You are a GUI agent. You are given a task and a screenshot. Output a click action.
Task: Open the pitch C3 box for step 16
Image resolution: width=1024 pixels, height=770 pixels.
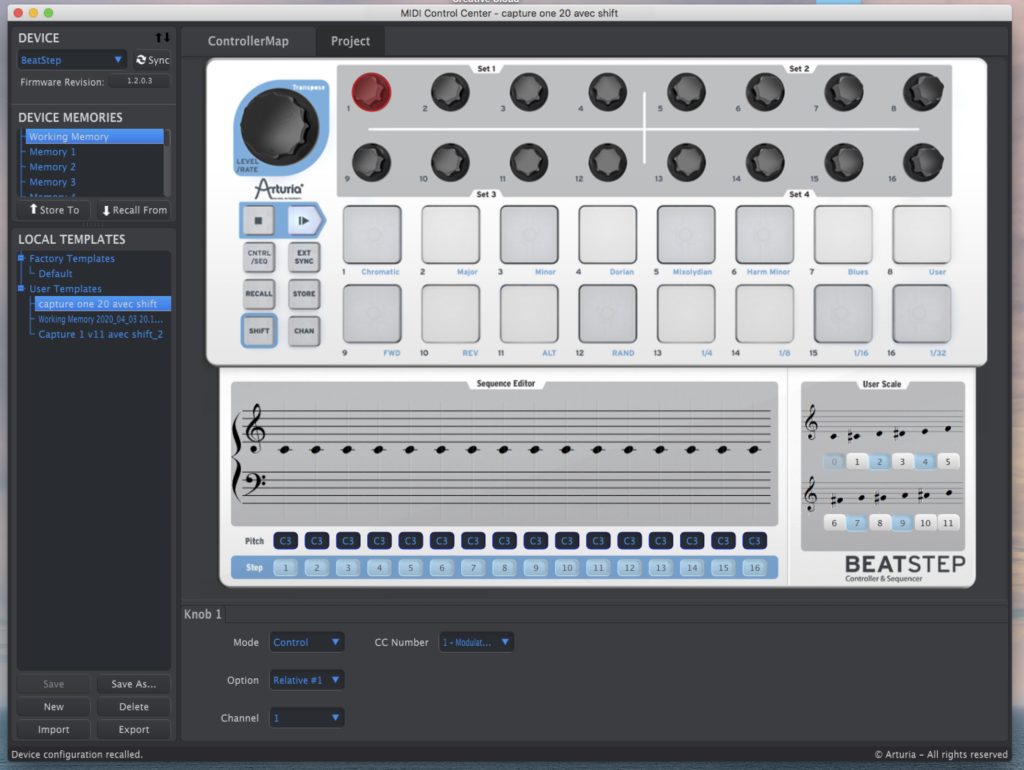pyautogui.click(x=754, y=541)
